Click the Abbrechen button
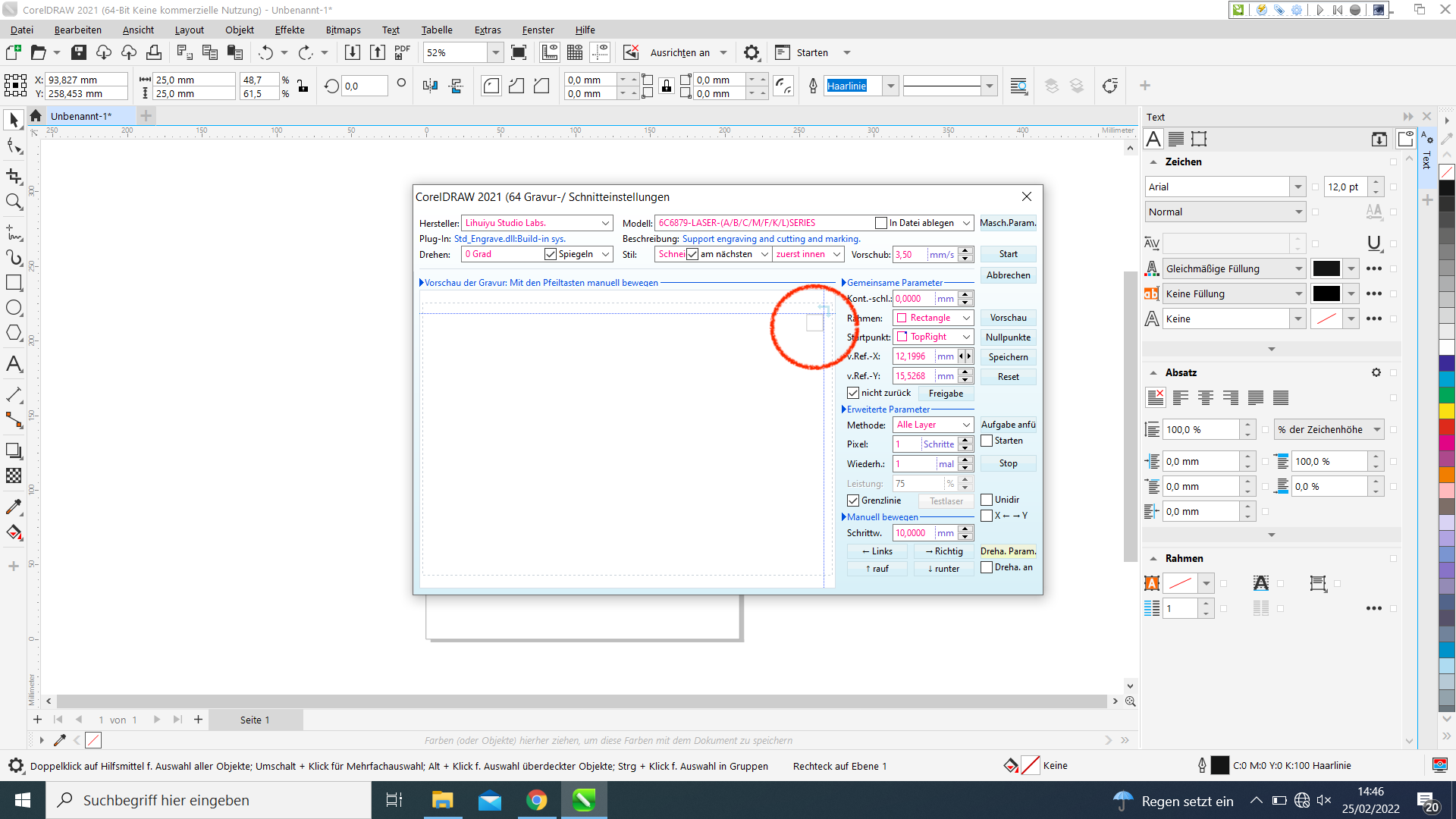 (x=1008, y=275)
